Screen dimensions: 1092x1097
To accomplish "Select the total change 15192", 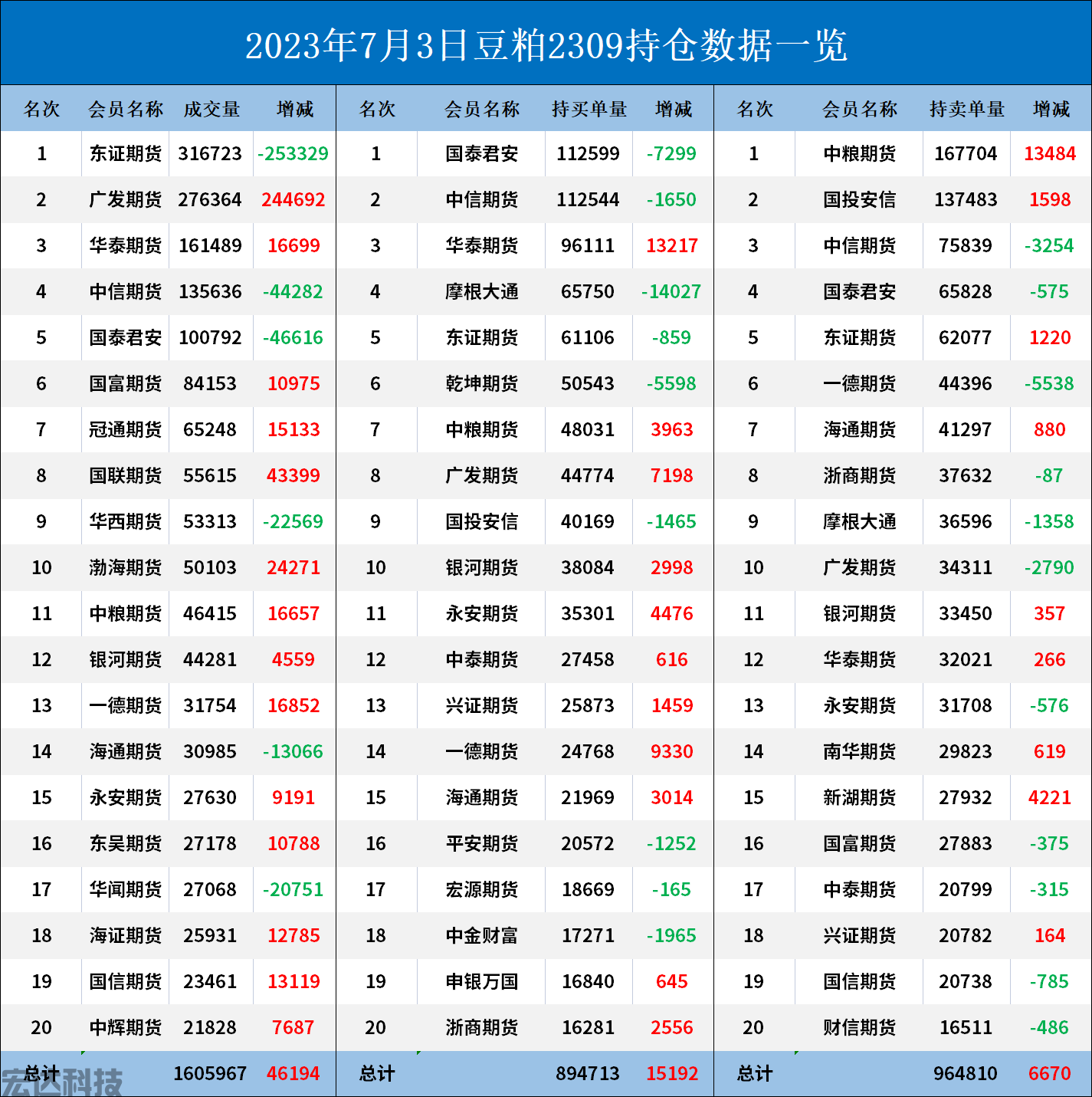I will pos(672,1073).
